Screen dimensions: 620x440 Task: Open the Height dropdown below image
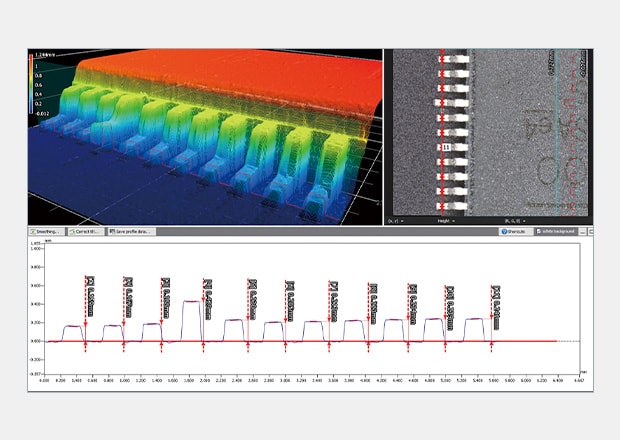tap(446, 219)
